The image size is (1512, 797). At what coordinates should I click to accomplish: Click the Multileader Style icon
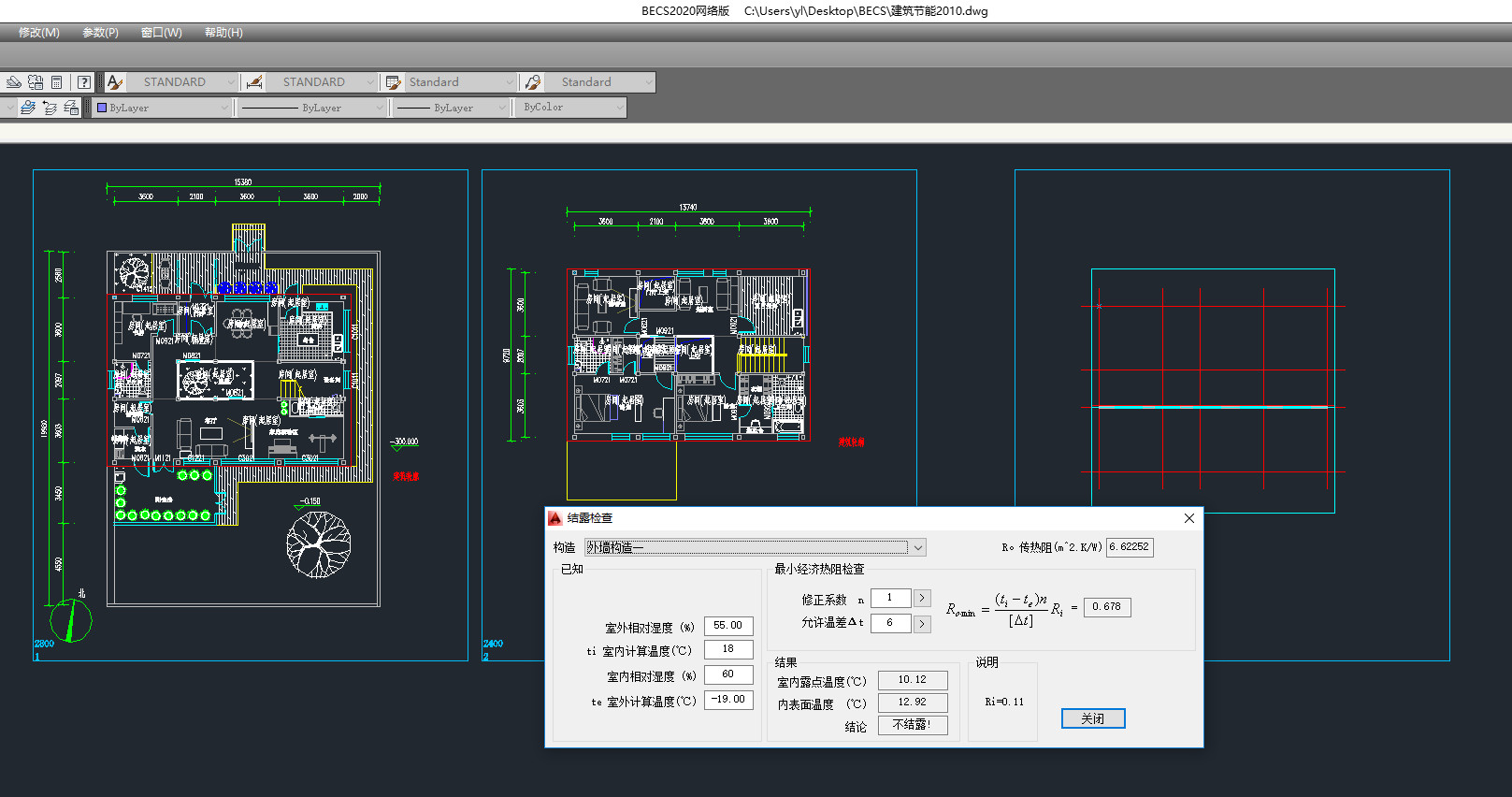pos(532,82)
